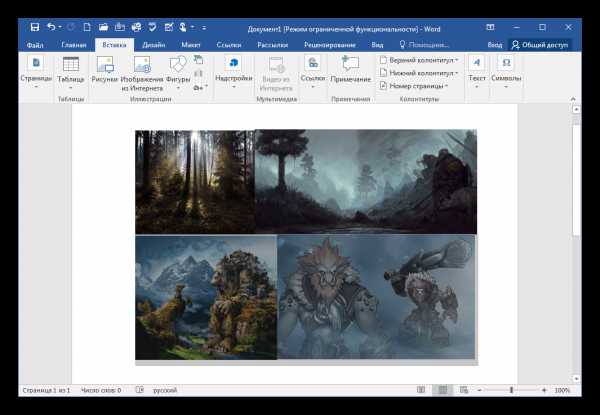Click the quick print icon in title bar
Image resolution: width=600 pixels, height=415 pixels.
pyautogui.click(x=120, y=27)
